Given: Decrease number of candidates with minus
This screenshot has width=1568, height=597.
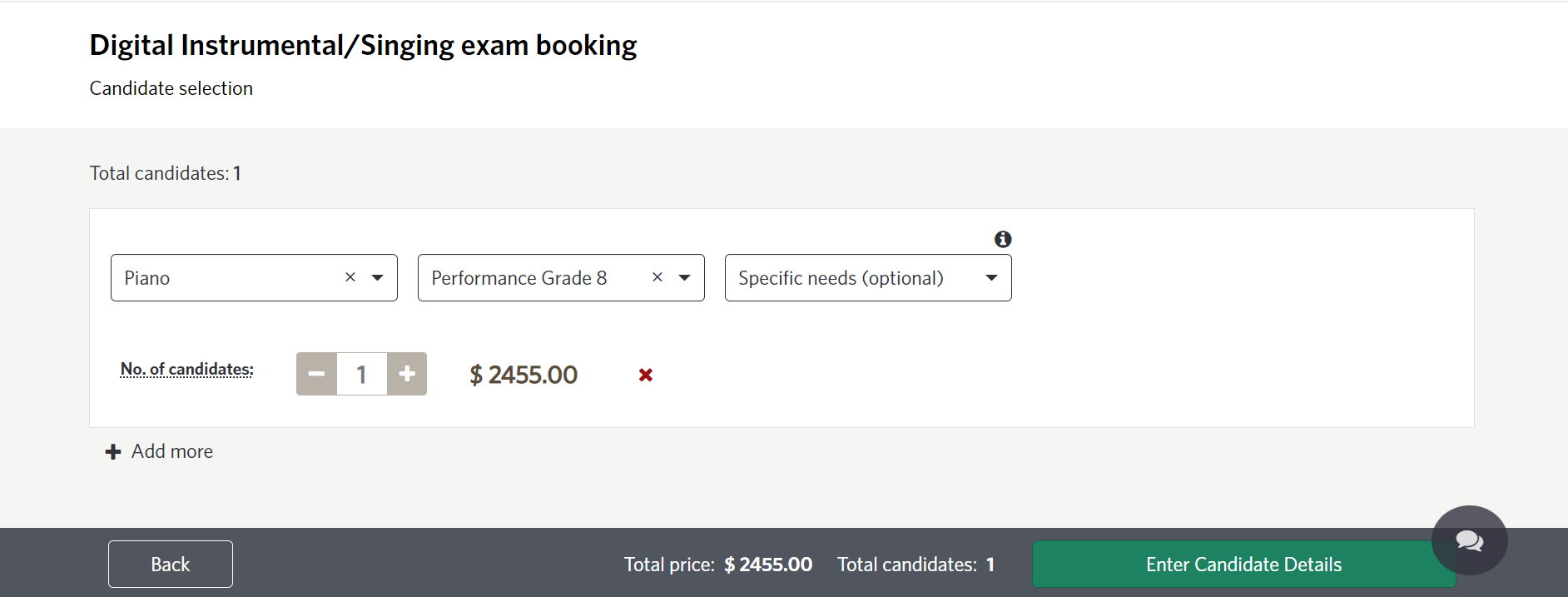Looking at the screenshot, I should coord(316,374).
